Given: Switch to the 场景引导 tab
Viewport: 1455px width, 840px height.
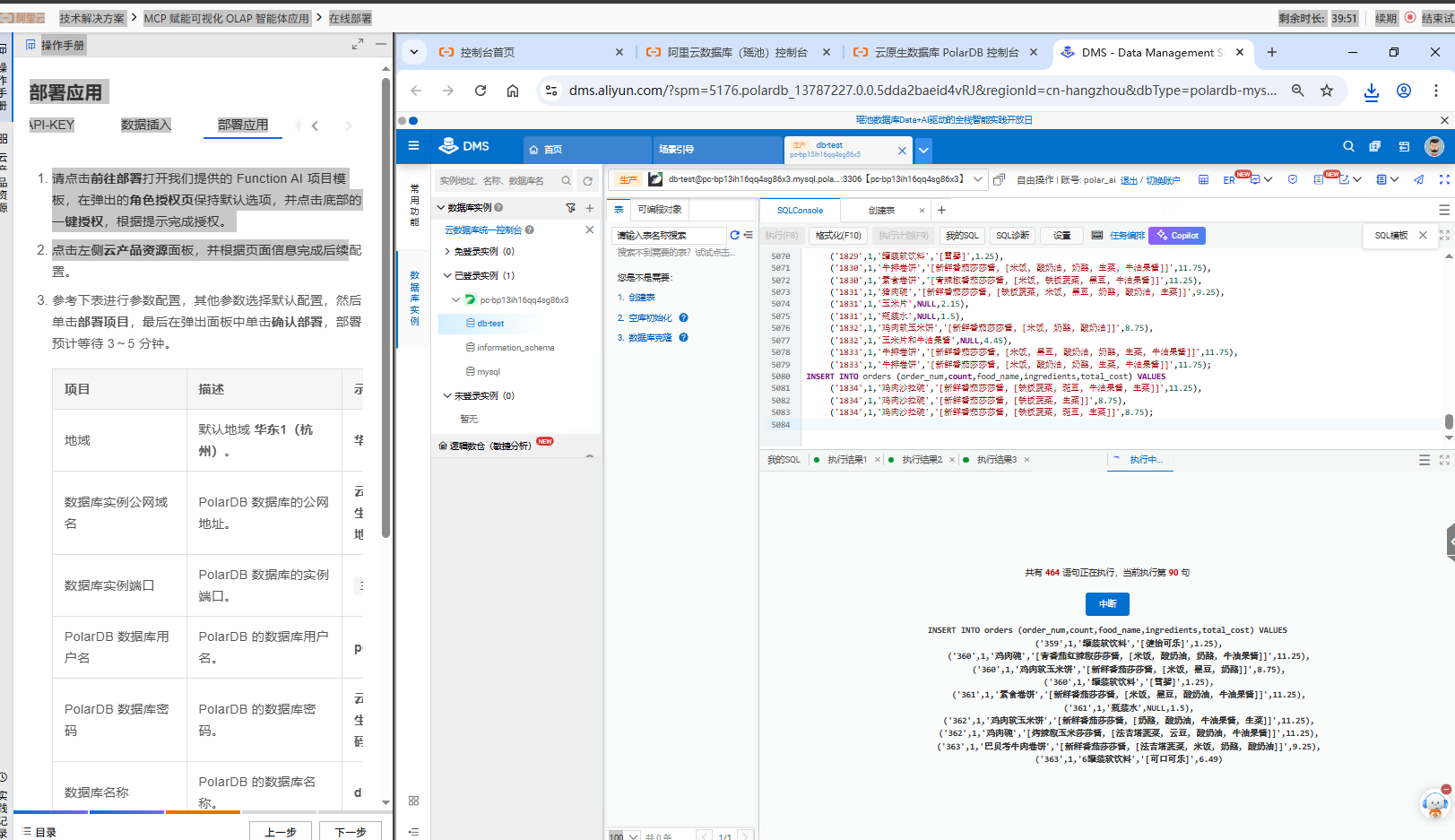Looking at the screenshot, I should pos(717,150).
